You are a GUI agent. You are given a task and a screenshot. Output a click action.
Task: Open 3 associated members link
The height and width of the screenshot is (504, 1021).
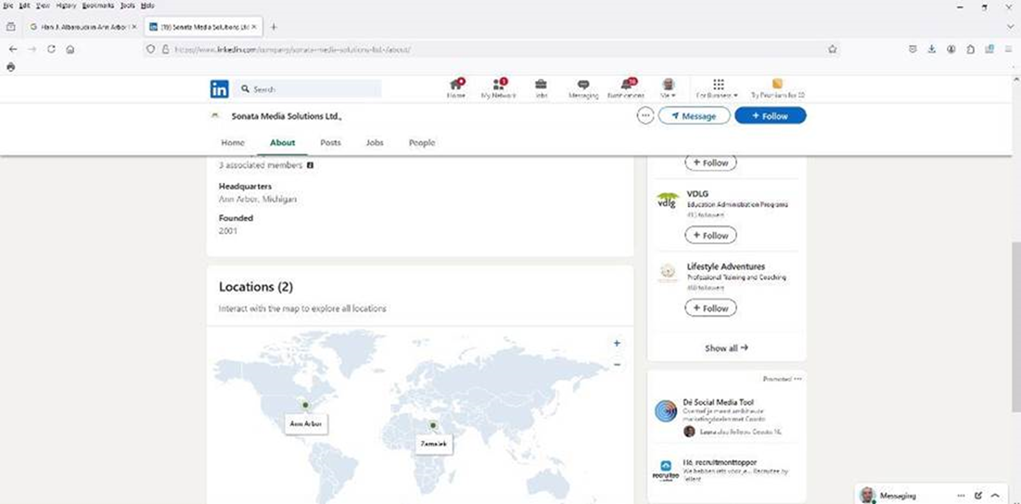(x=260, y=165)
